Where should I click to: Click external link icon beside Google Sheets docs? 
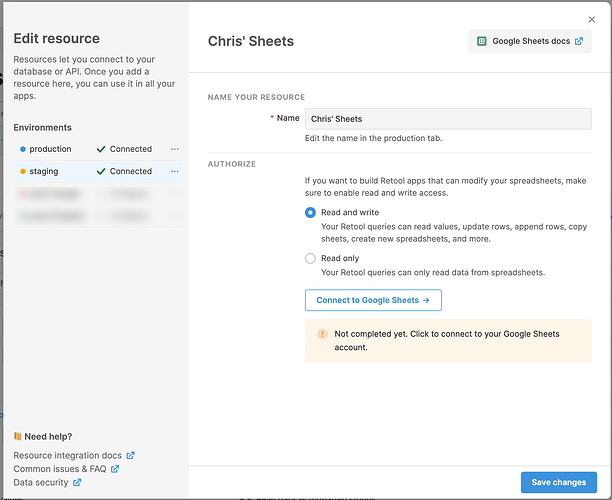click(579, 41)
